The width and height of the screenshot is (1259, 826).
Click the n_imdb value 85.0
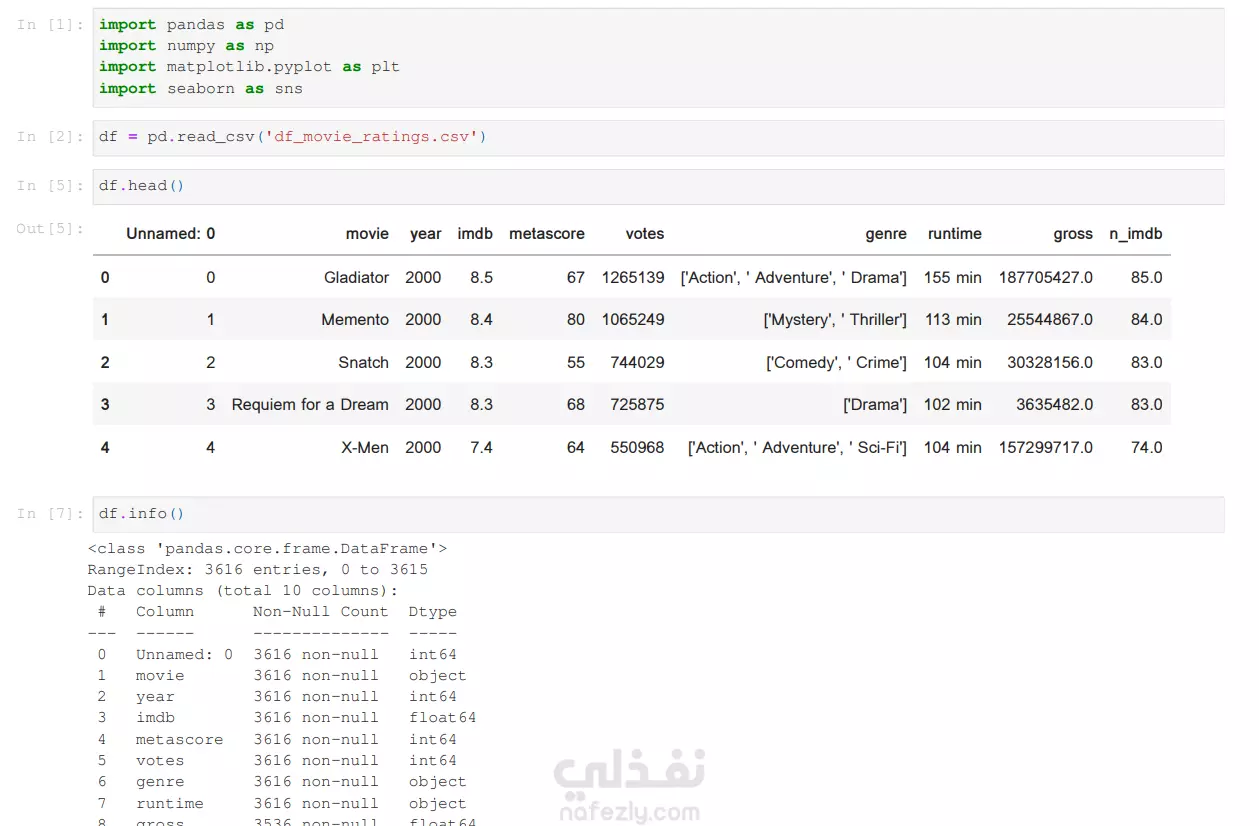tap(1147, 277)
